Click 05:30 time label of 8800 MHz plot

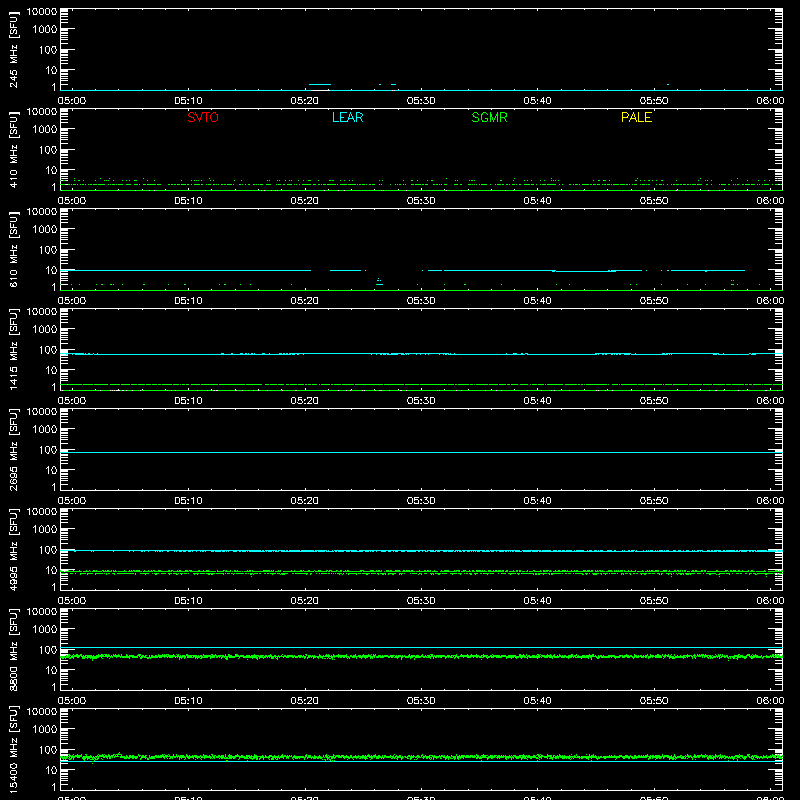[x=421, y=701]
